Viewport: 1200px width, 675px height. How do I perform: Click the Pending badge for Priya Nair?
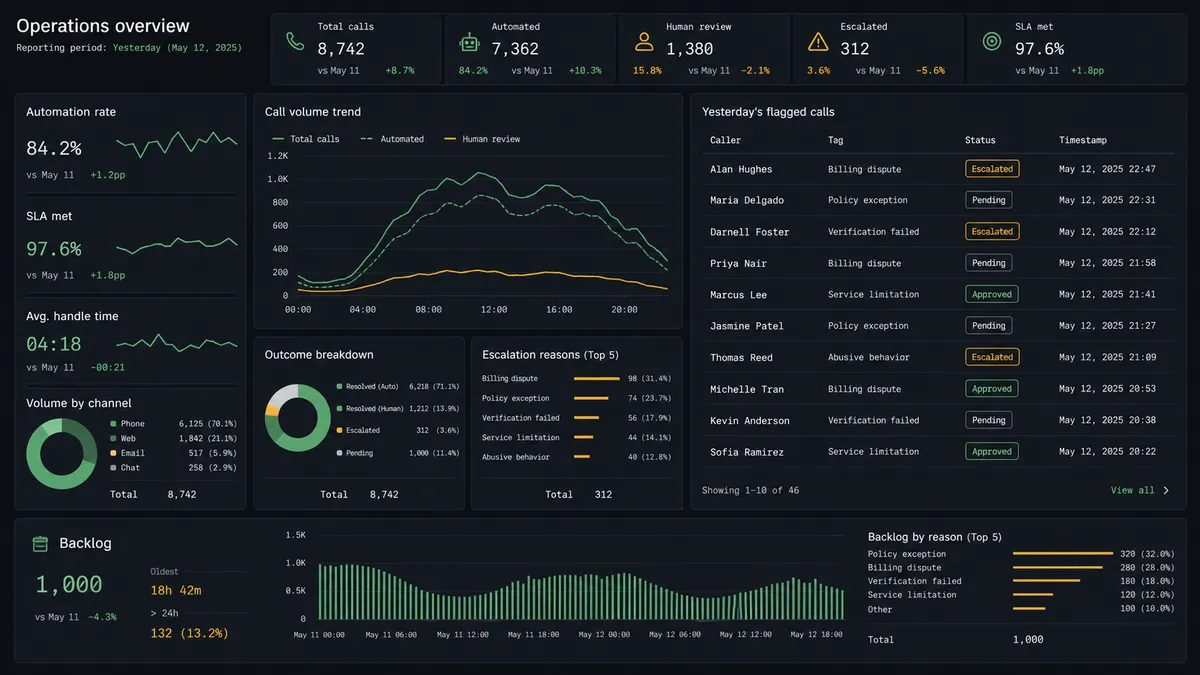click(x=988, y=263)
